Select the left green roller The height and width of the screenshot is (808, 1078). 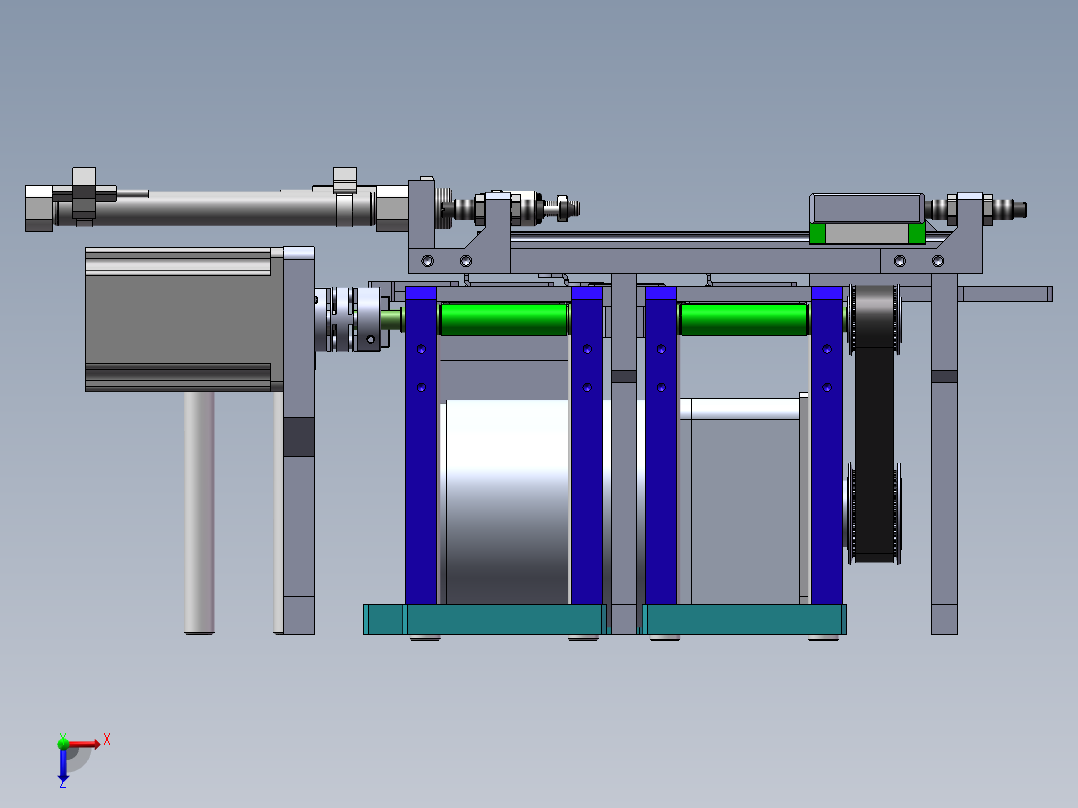[504, 319]
